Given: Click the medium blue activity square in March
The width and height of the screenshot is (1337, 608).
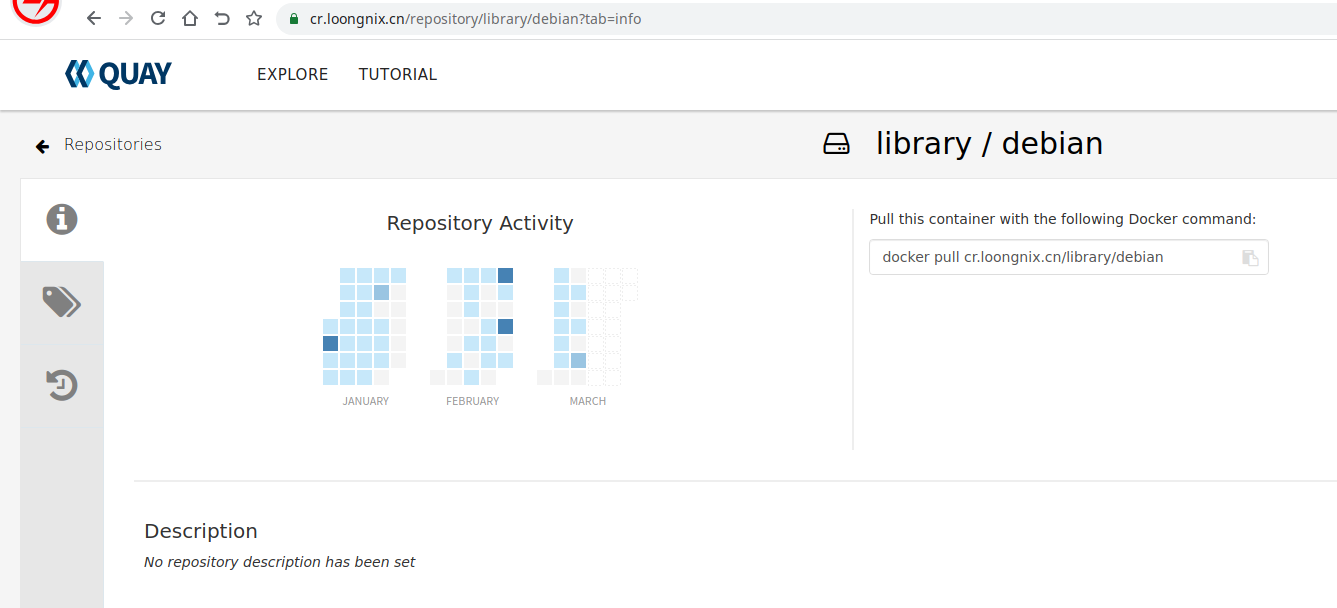Looking at the screenshot, I should click(578, 360).
